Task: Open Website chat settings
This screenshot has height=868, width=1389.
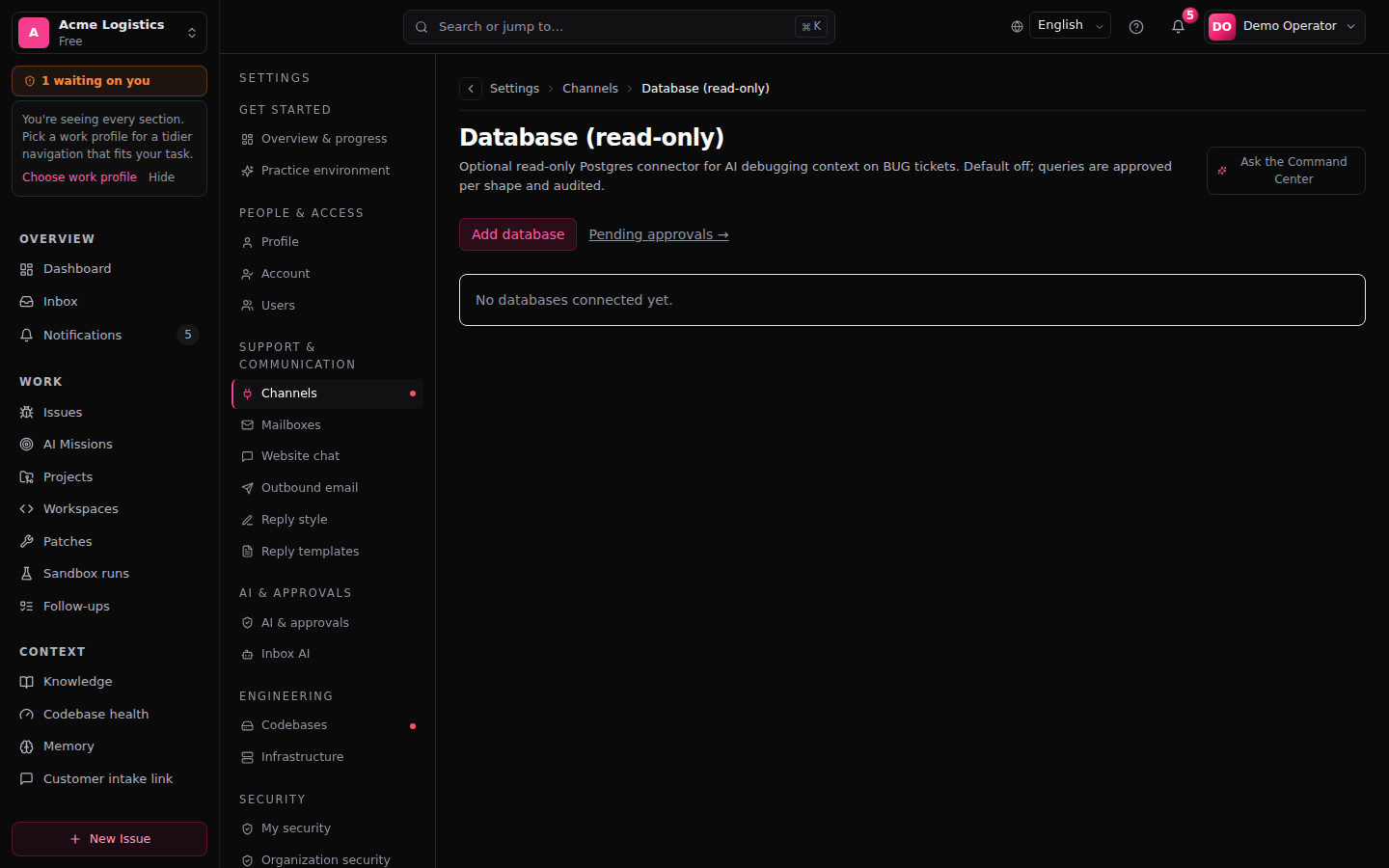Action: click(327, 456)
